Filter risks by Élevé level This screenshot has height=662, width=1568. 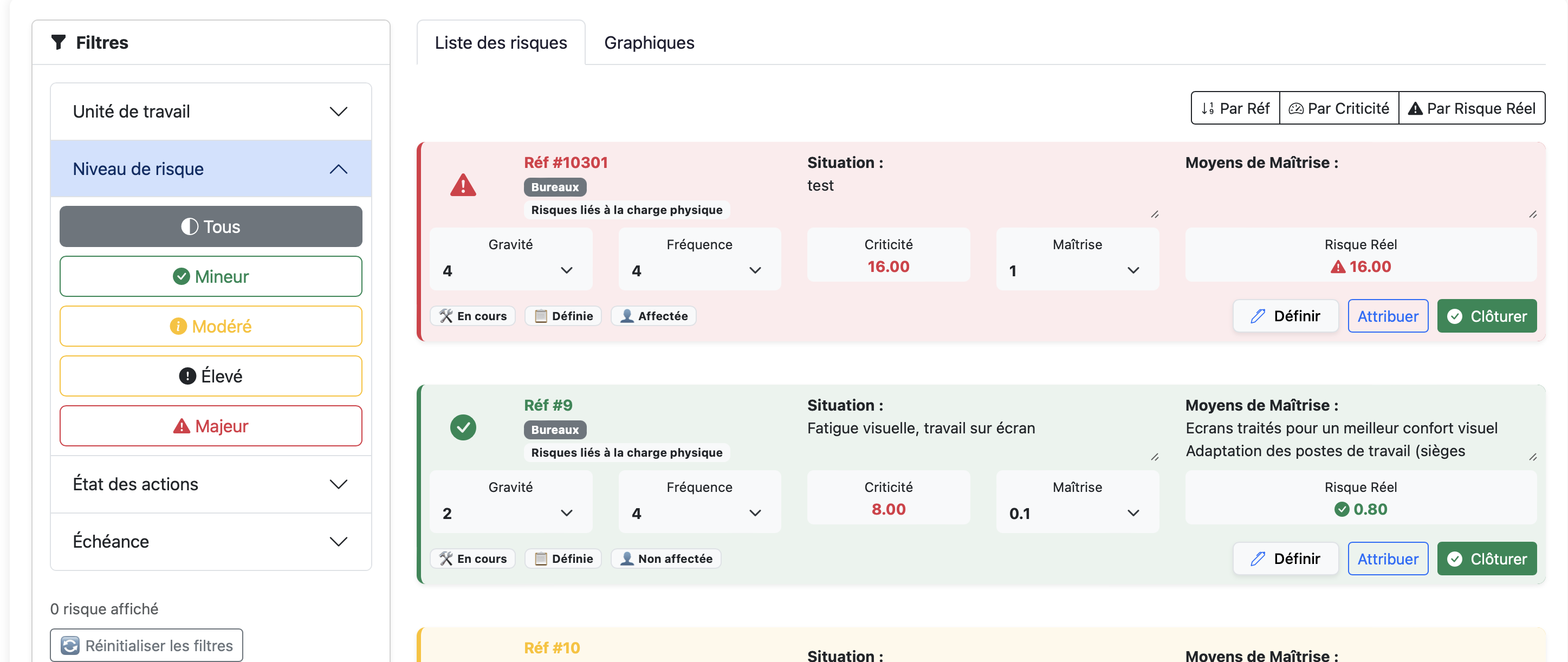coord(211,376)
